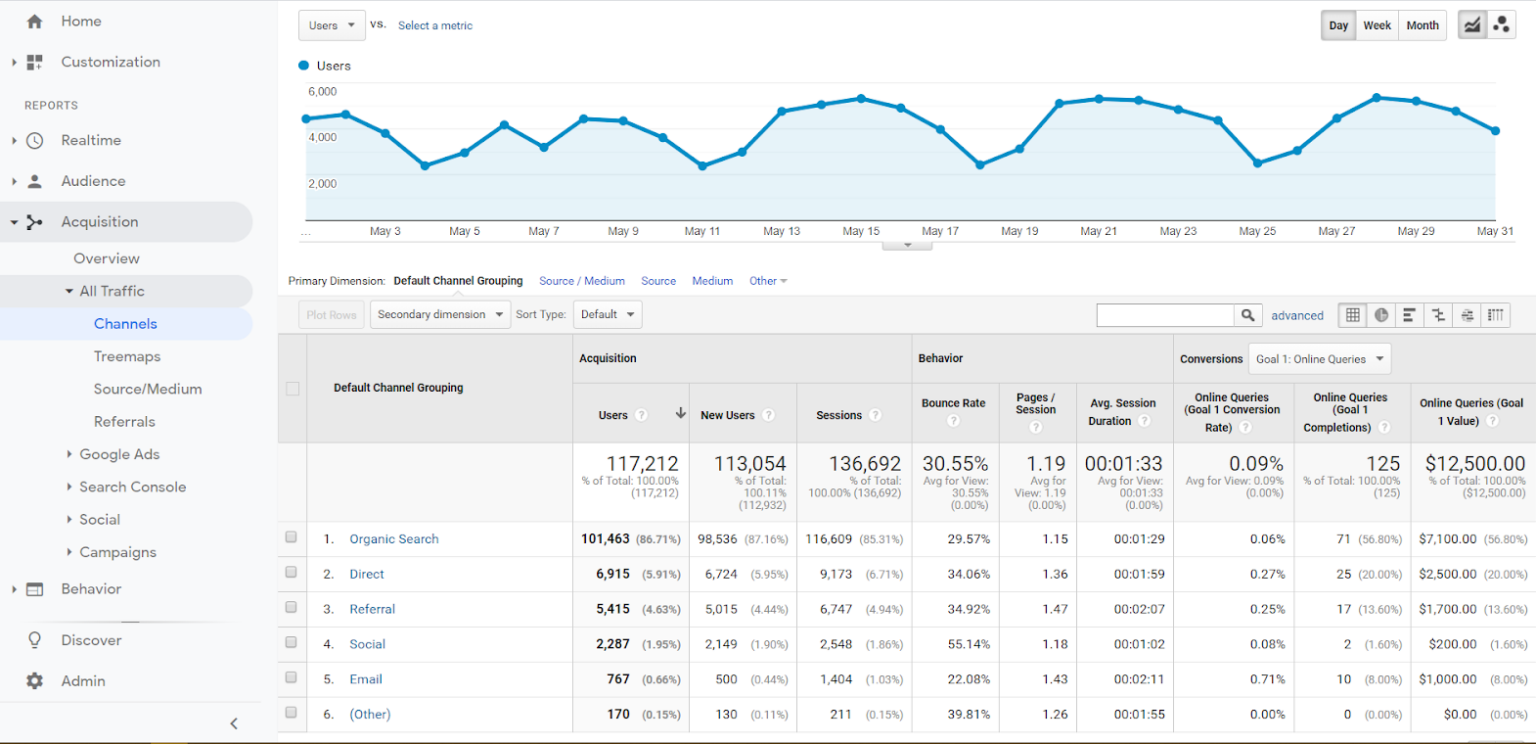Switch table to percentage pie view

click(x=1381, y=315)
